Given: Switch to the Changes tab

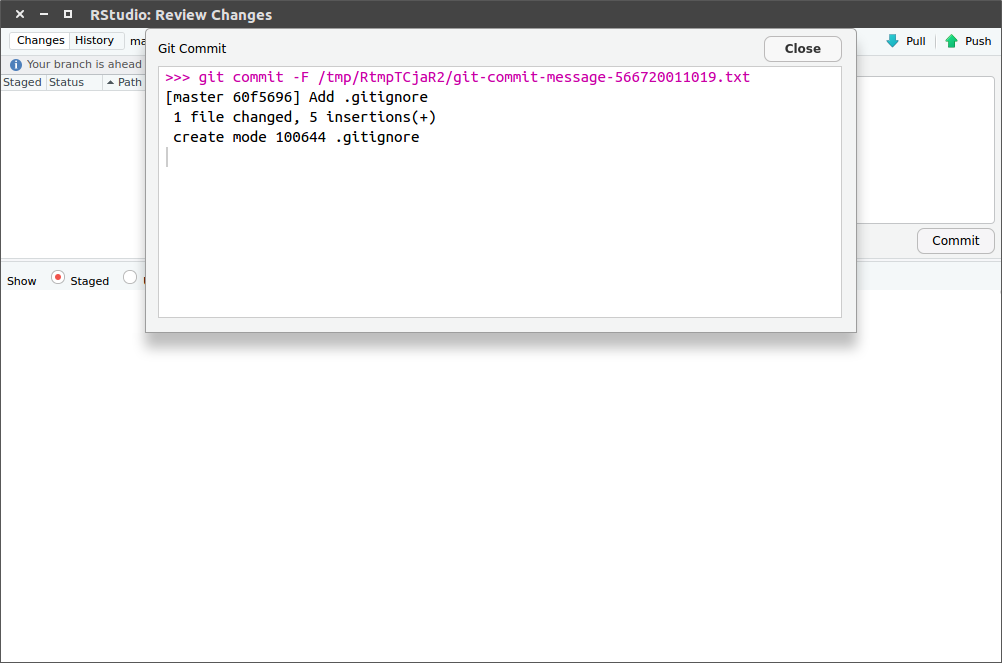Looking at the screenshot, I should [39, 40].
